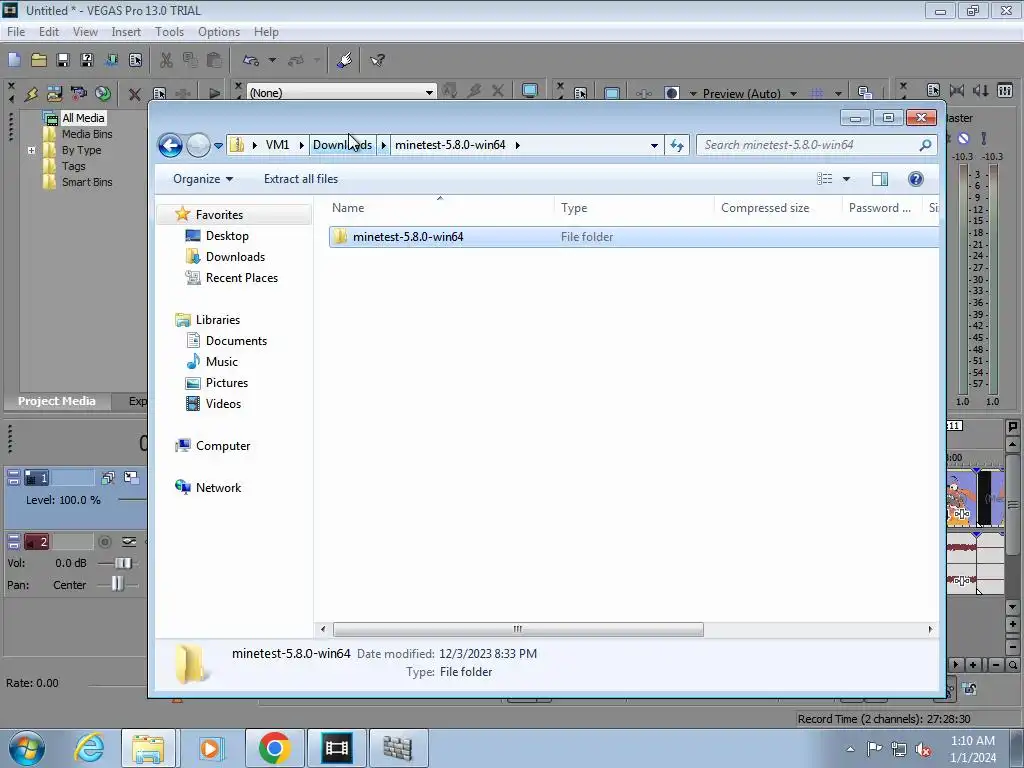Click the Downloads breadcrumb in address bar

pos(342,145)
